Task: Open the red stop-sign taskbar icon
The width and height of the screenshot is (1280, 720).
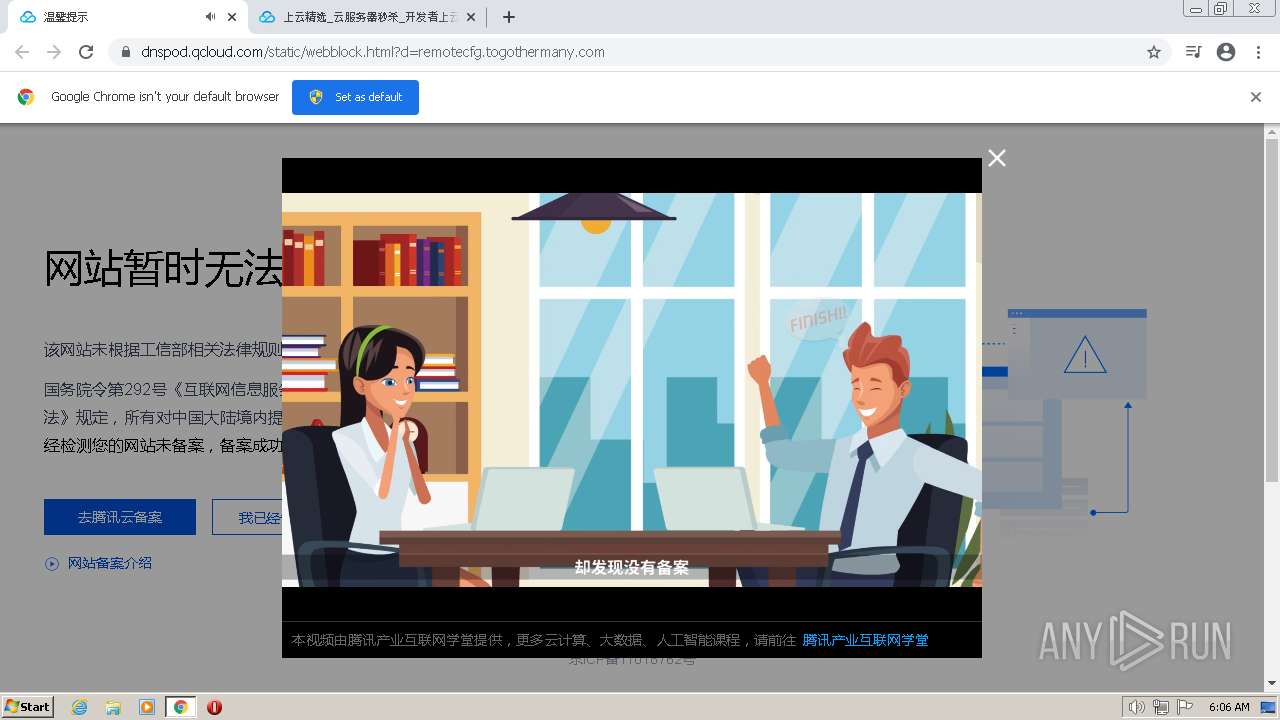Action: [x=214, y=707]
